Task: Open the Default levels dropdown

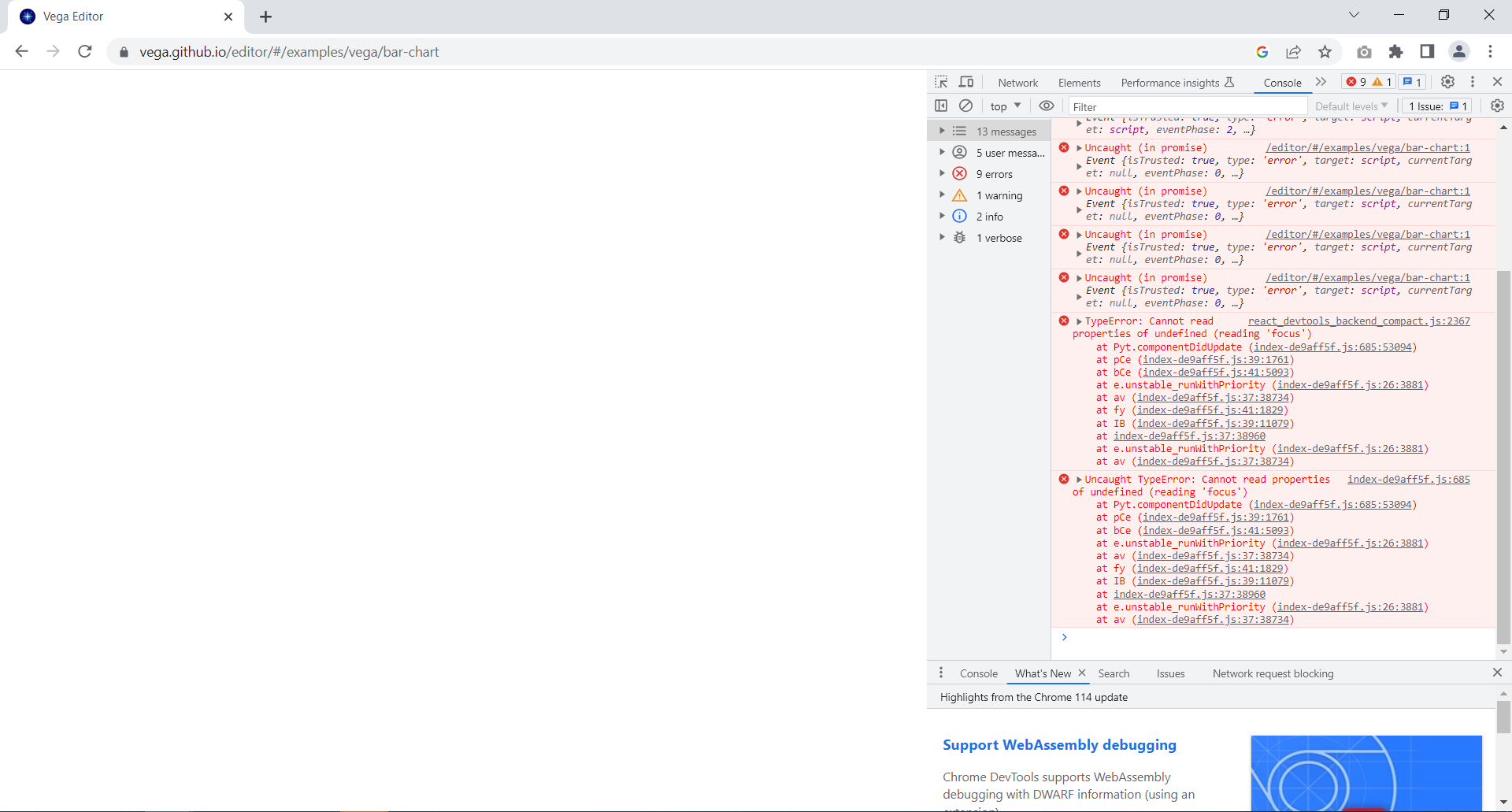Action: tap(1349, 106)
